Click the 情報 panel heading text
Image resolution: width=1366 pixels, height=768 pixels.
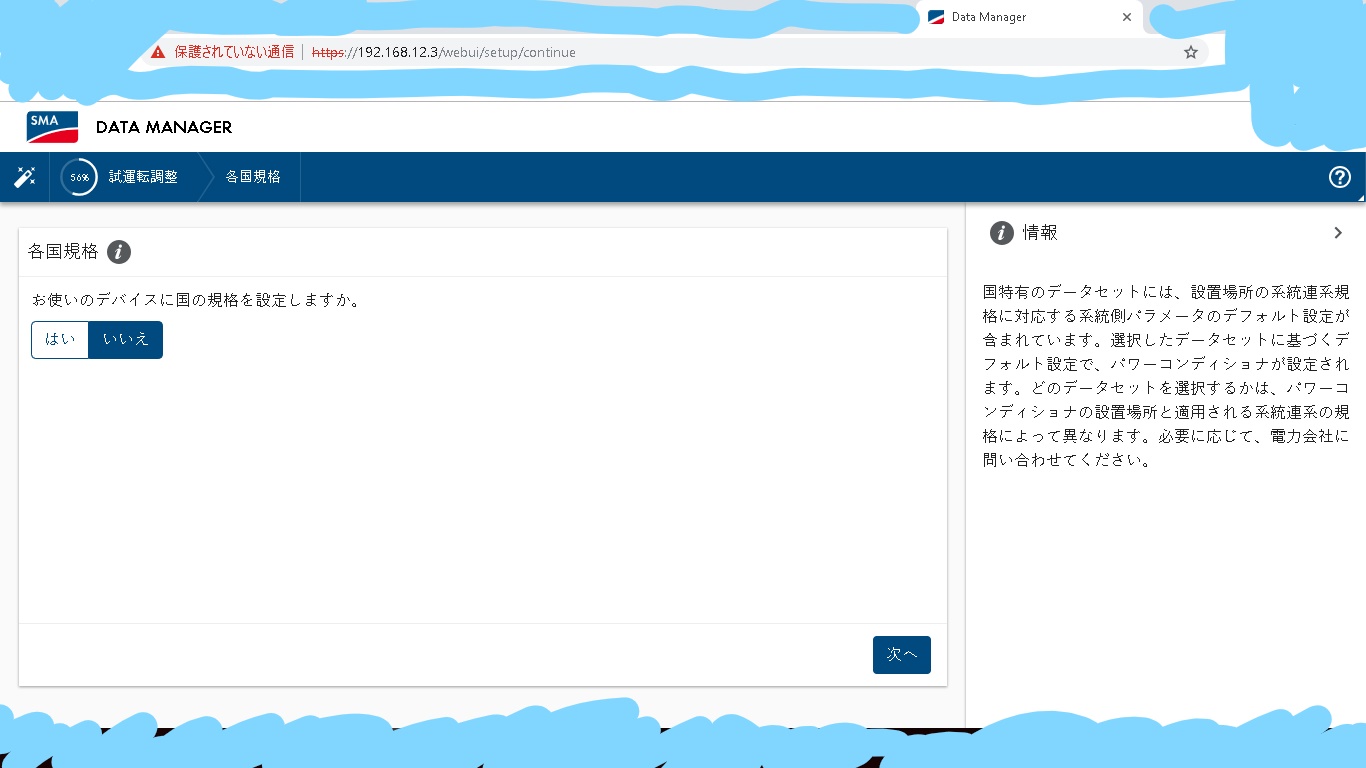[1040, 233]
